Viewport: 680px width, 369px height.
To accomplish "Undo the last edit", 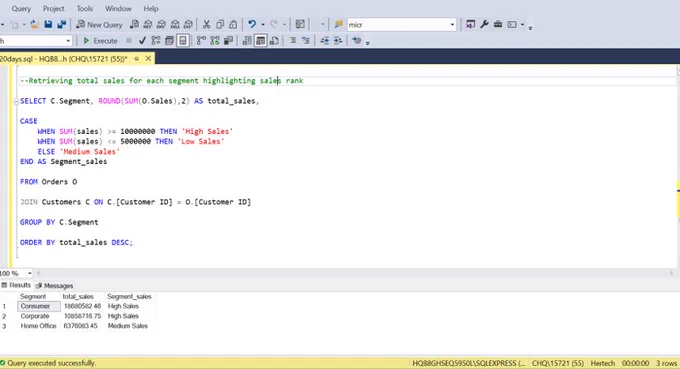I will 252,25.
